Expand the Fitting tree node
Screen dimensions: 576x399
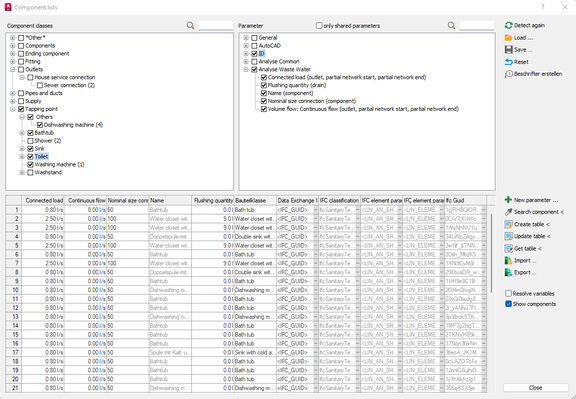[12, 61]
